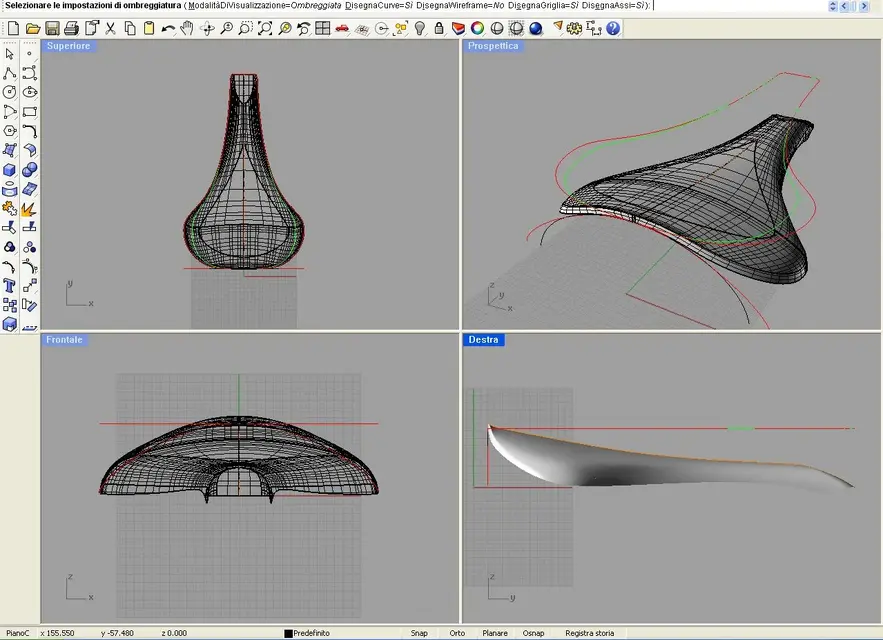Open the Lock objects padlock icon
Image resolution: width=883 pixels, height=640 pixels.
[439, 29]
